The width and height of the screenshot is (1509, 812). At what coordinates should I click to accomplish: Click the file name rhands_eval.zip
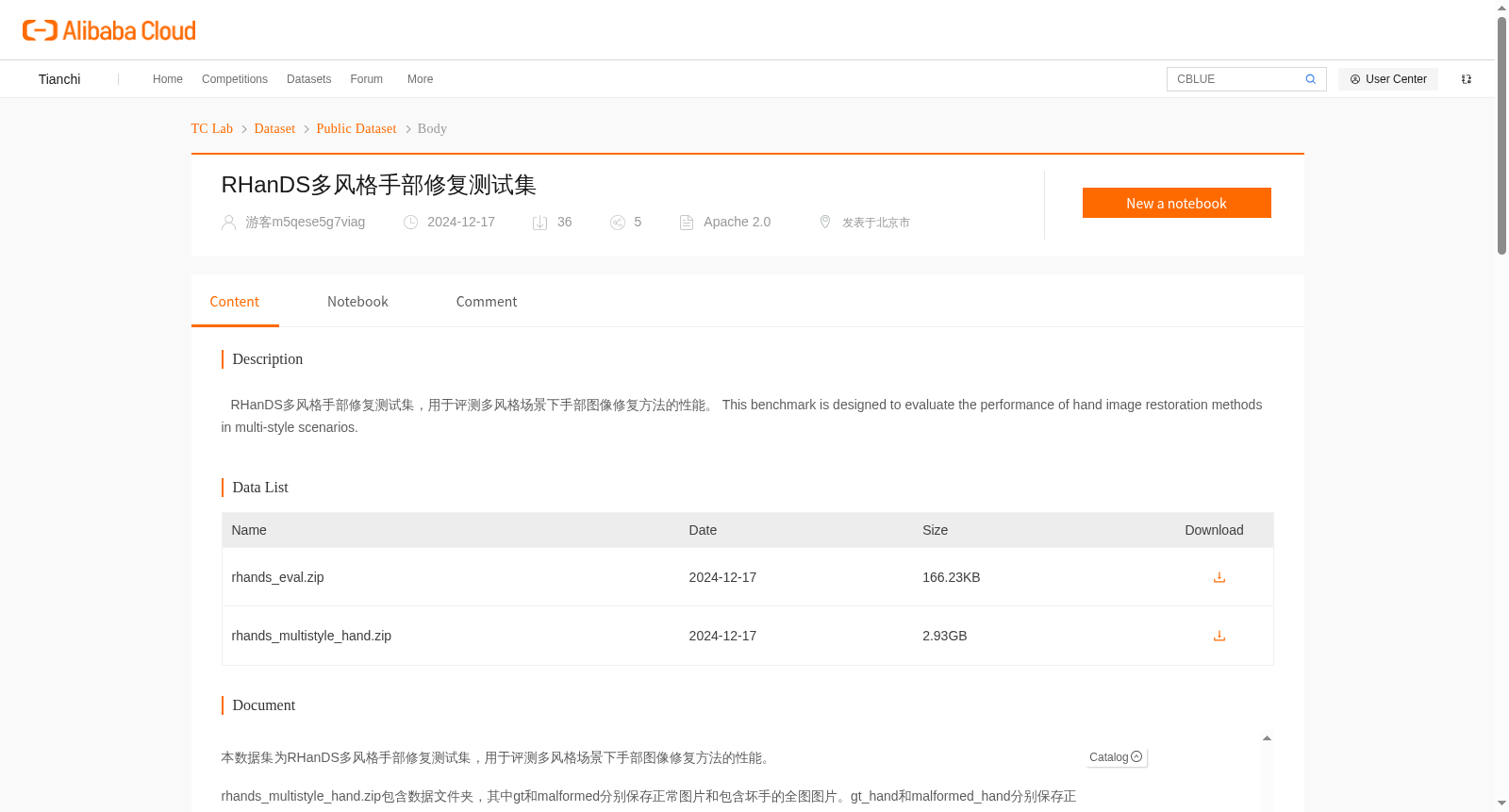[x=277, y=577]
